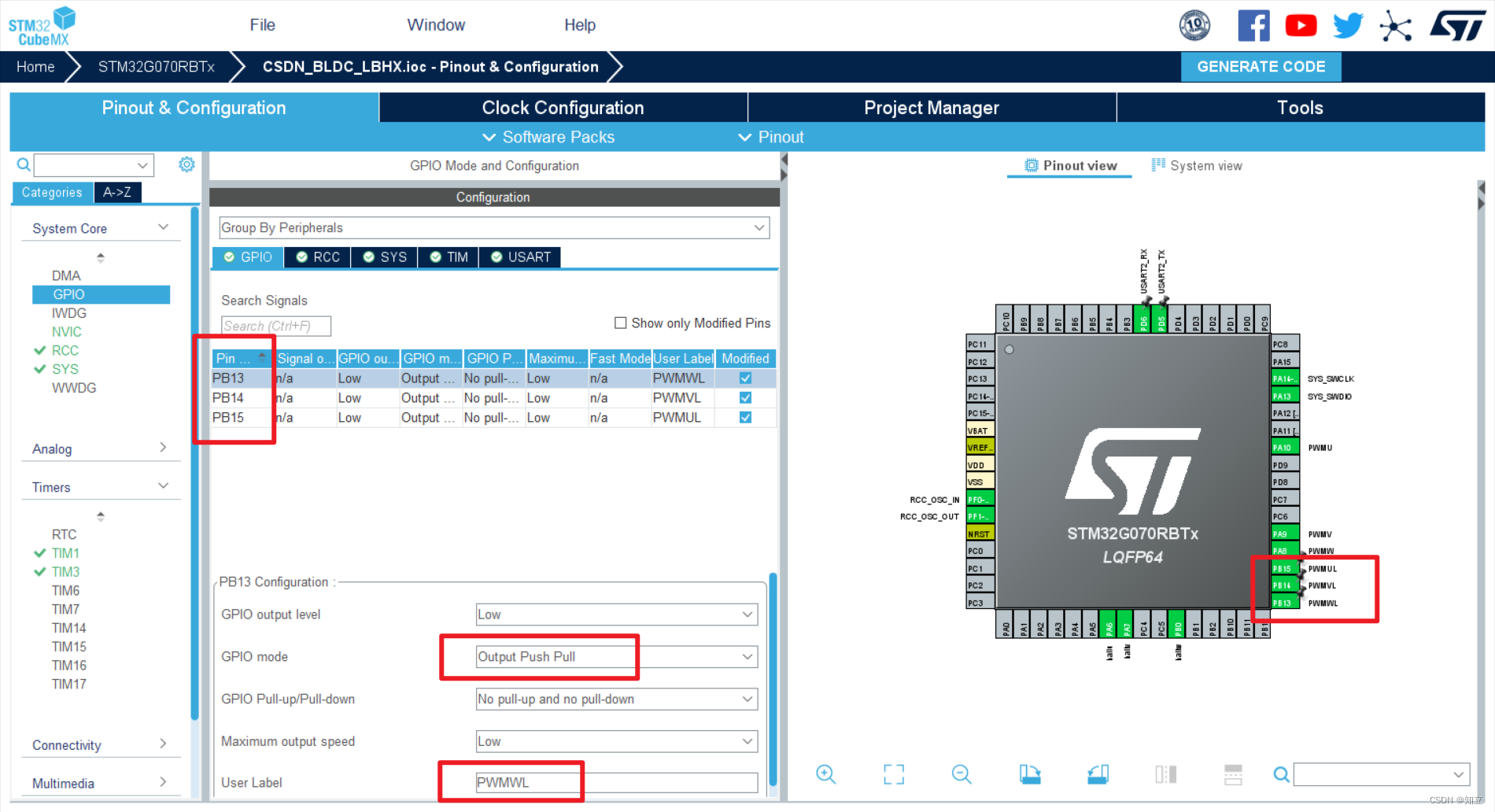The image size is (1495, 812).
Task: Open the YouTube icon link
Action: click(x=1301, y=25)
